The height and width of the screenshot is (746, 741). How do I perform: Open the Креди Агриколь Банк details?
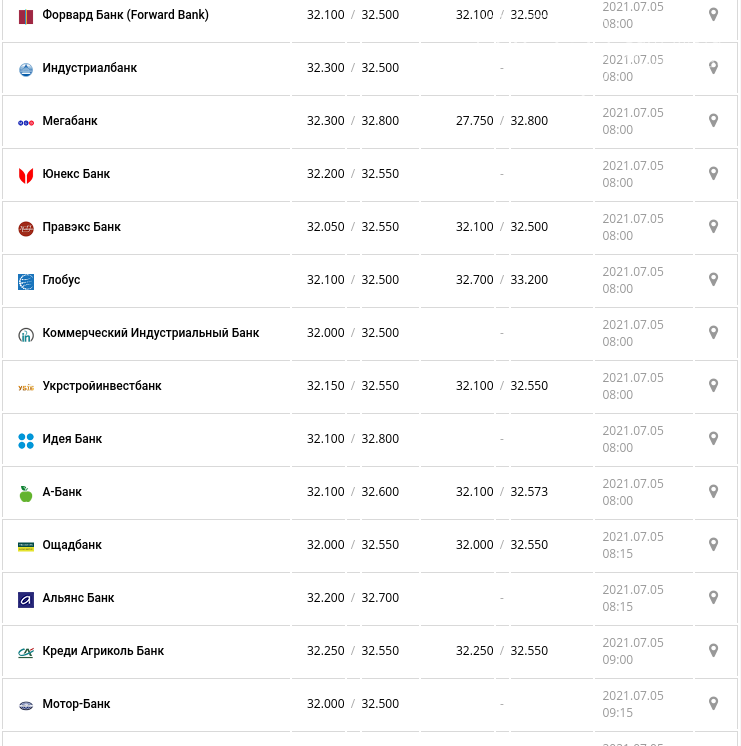click(103, 651)
